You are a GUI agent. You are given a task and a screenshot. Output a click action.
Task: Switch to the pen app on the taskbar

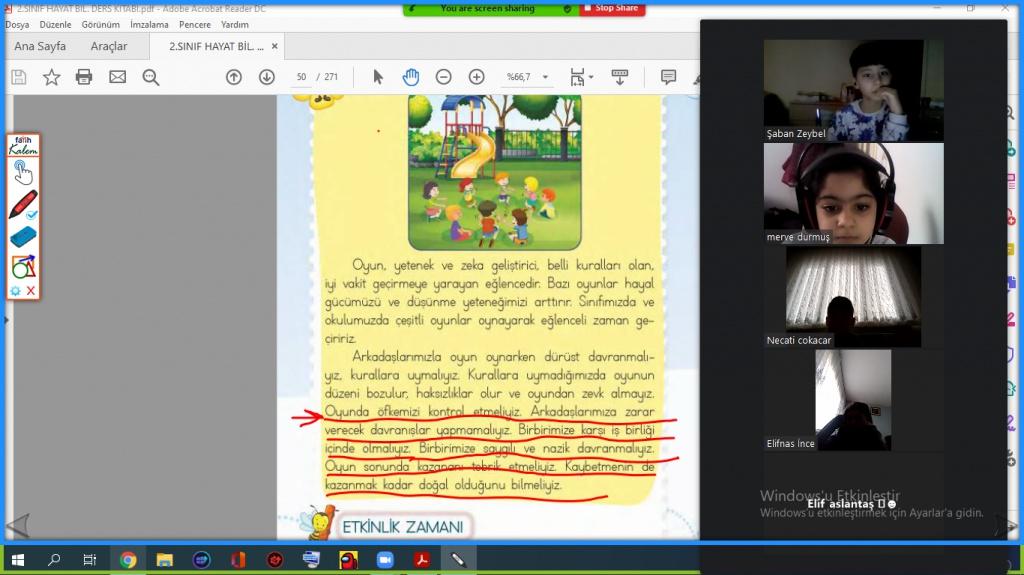458,560
